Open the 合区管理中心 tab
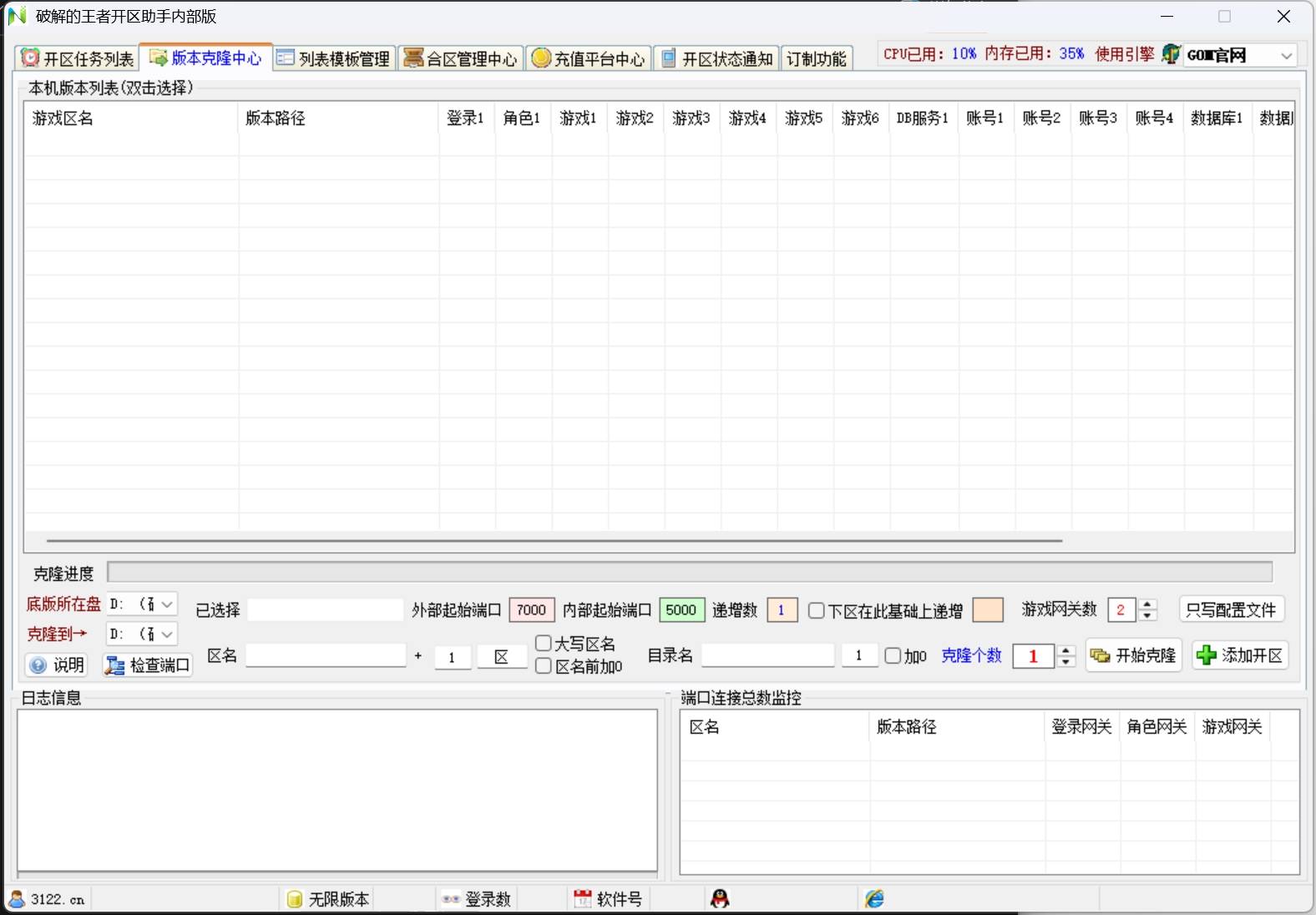Image resolution: width=1316 pixels, height=915 pixels. coord(461,58)
